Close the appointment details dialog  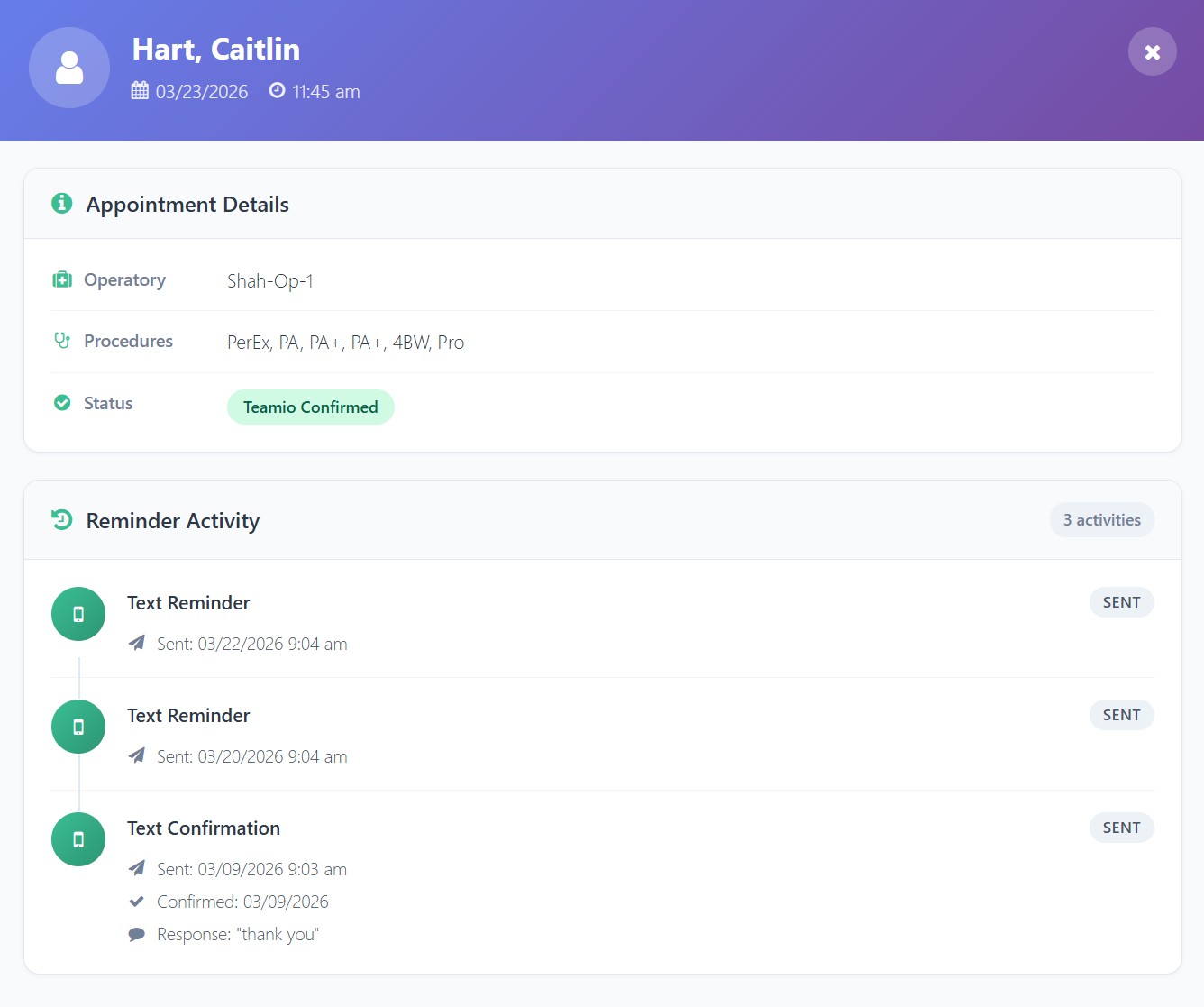[x=1152, y=52]
